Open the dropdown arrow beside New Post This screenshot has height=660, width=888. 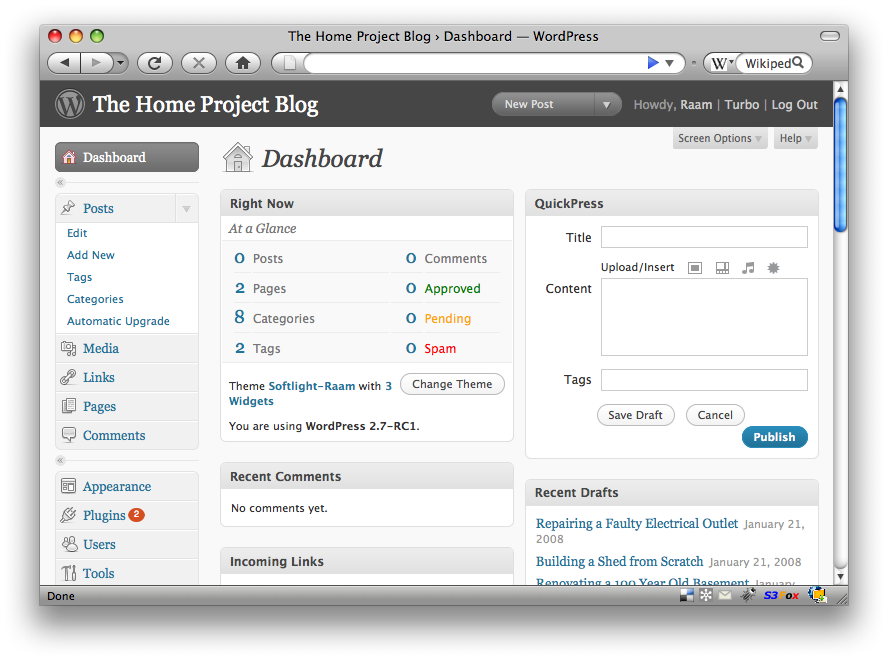[x=607, y=104]
